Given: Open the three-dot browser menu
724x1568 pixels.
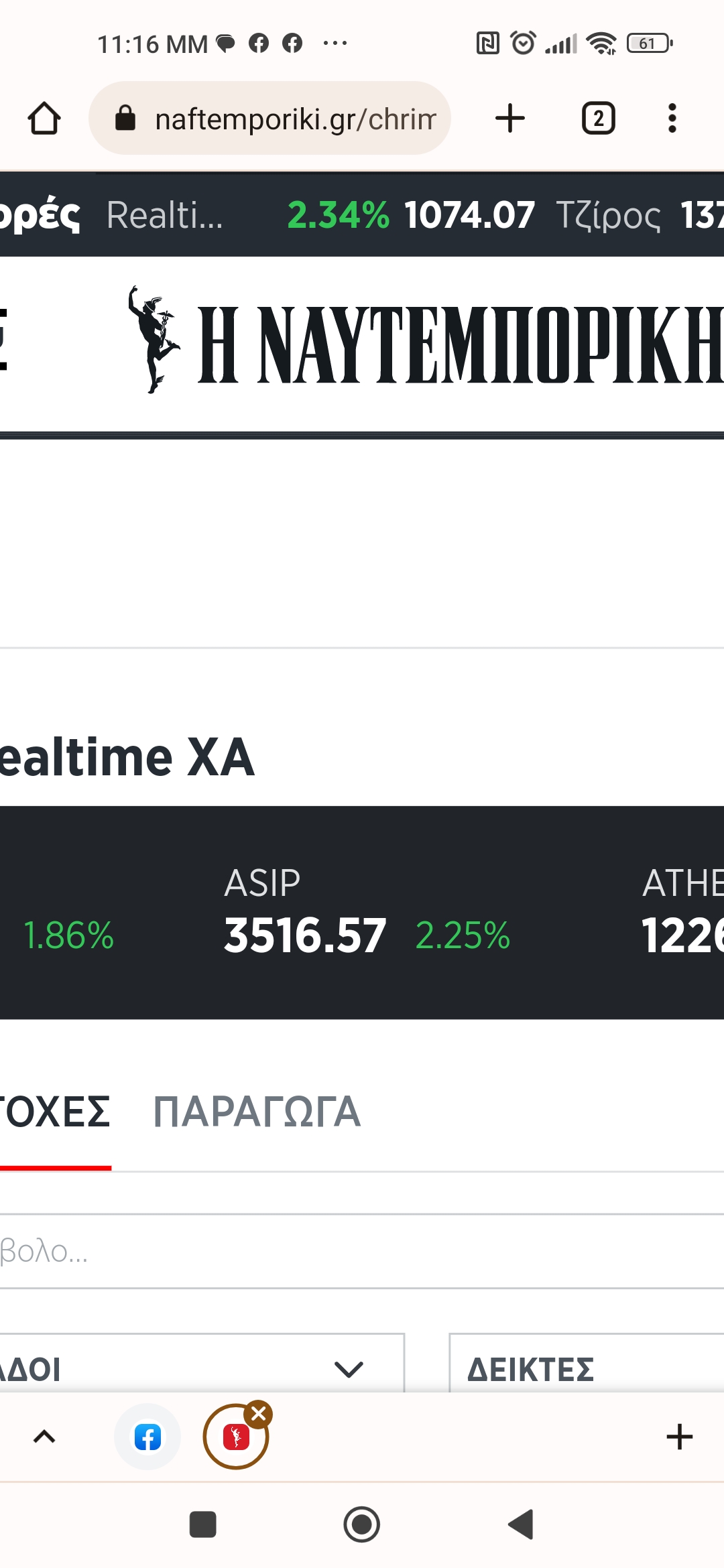Looking at the screenshot, I should [x=672, y=119].
